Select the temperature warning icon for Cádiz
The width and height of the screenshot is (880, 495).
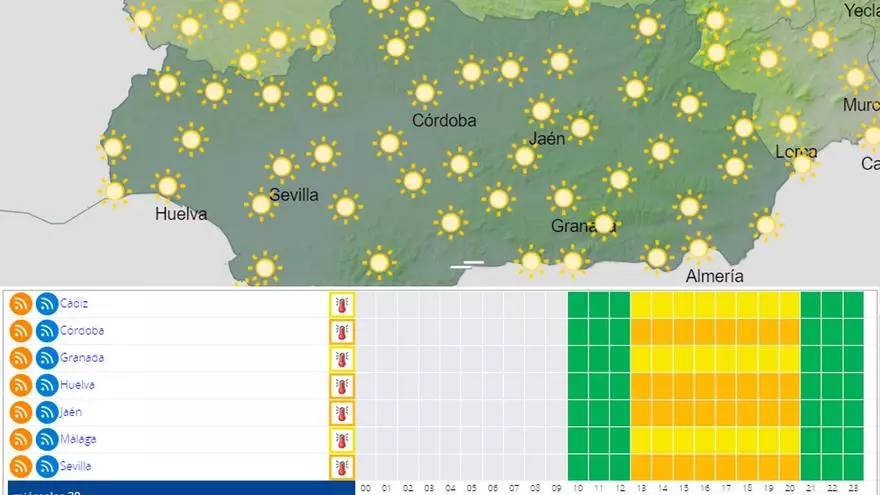[x=342, y=304]
